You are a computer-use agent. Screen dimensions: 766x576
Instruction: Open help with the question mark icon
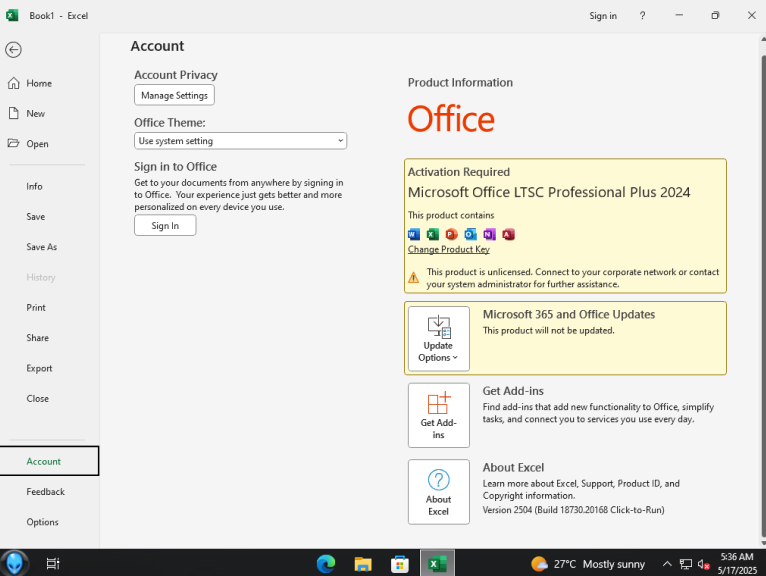[642, 16]
